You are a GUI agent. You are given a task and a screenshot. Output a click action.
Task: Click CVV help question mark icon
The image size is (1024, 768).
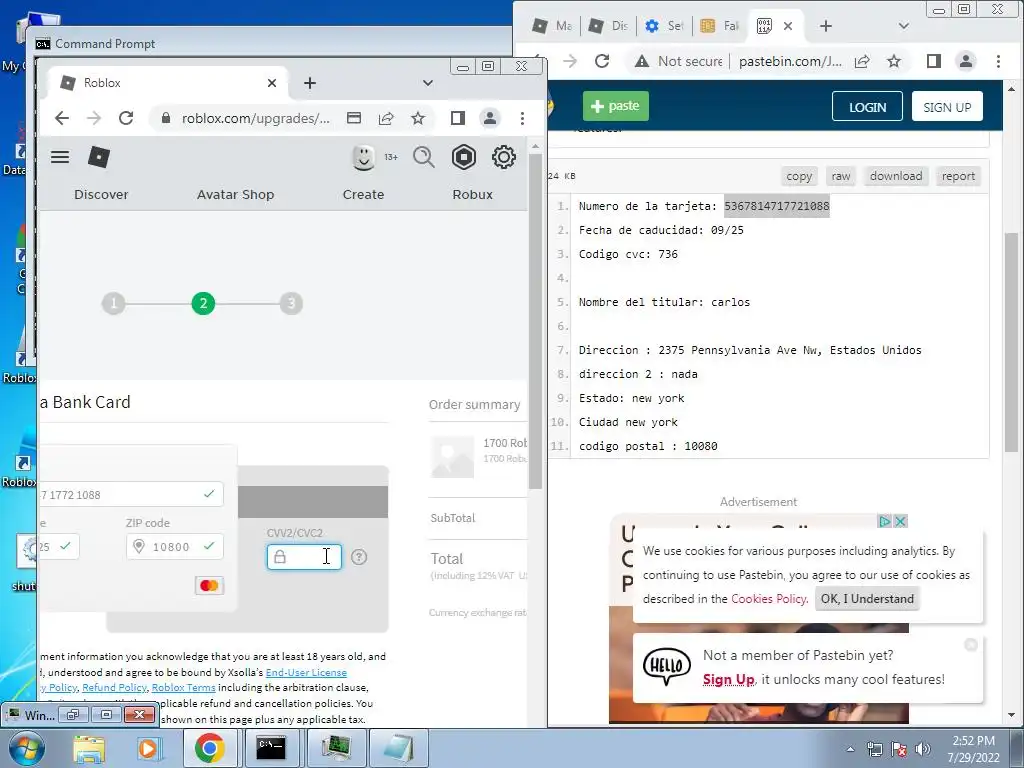click(x=359, y=557)
